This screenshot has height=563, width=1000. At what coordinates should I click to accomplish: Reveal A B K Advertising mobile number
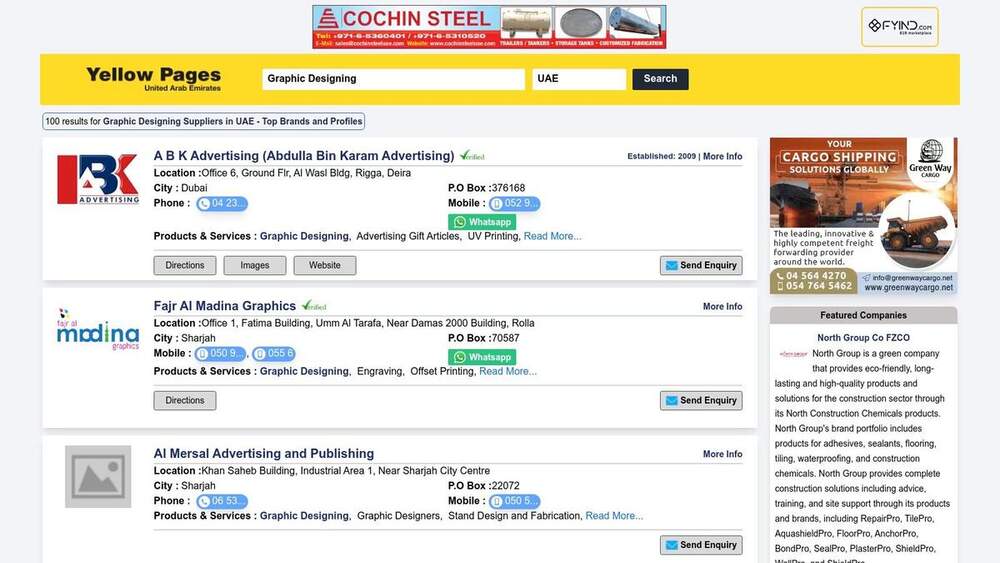pos(514,204)
